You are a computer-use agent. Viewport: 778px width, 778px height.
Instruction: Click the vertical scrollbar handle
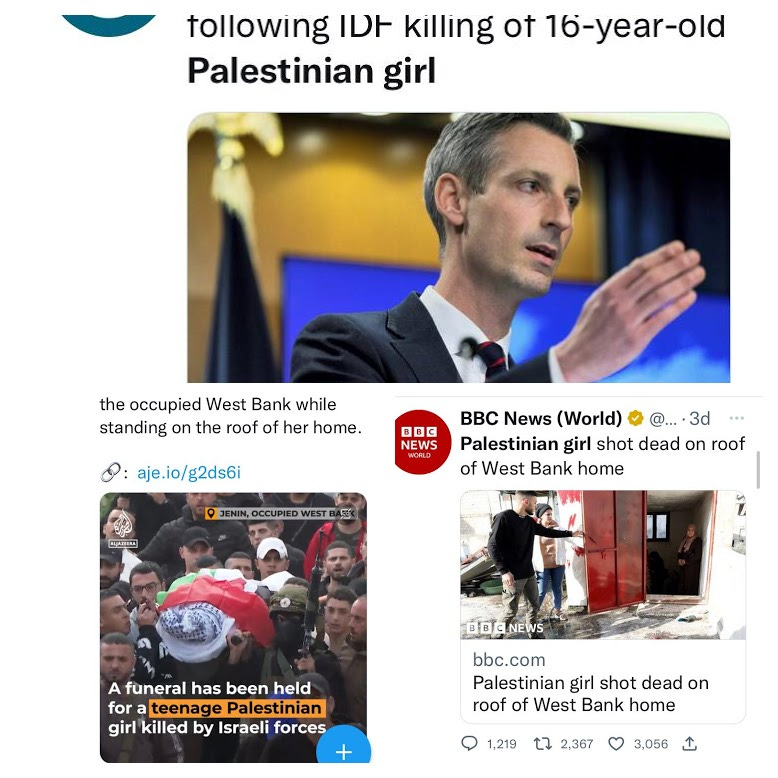[x=758, y=470]
